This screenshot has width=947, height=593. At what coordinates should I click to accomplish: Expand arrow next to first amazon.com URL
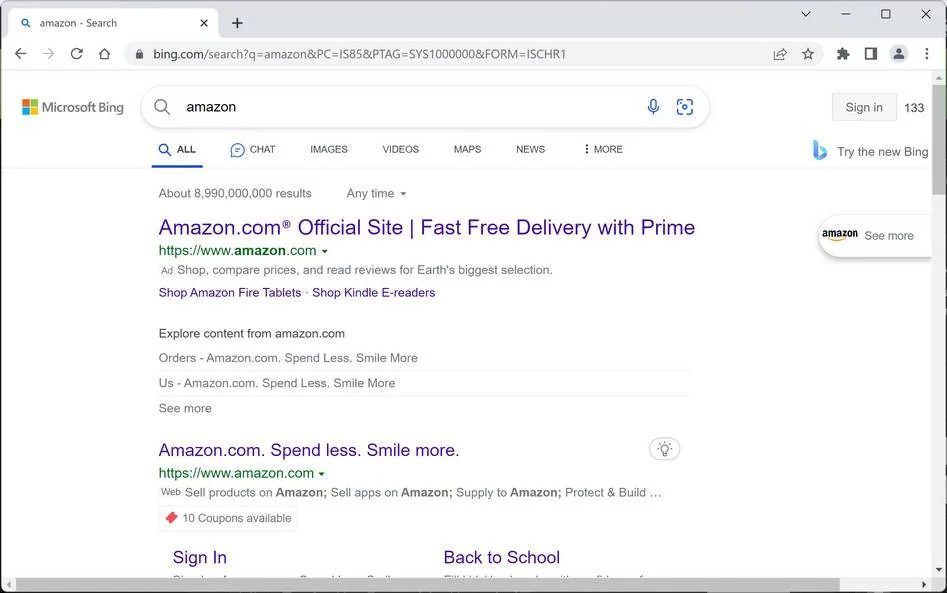(x=325, y=251)
